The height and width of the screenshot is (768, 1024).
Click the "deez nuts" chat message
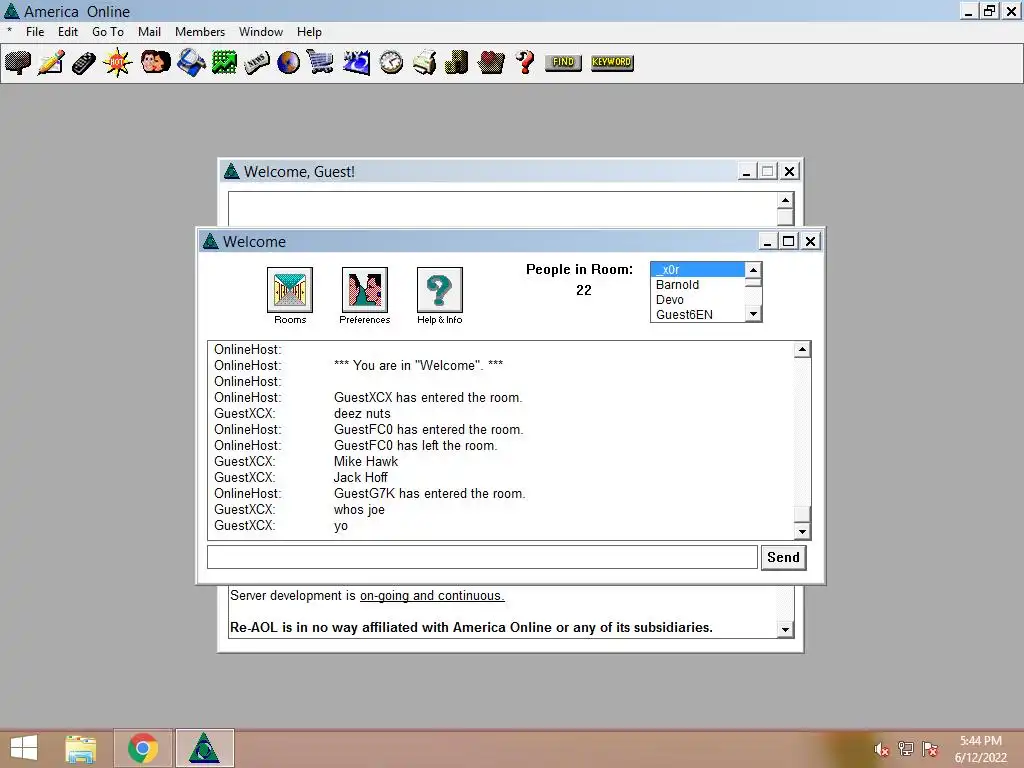362,413
